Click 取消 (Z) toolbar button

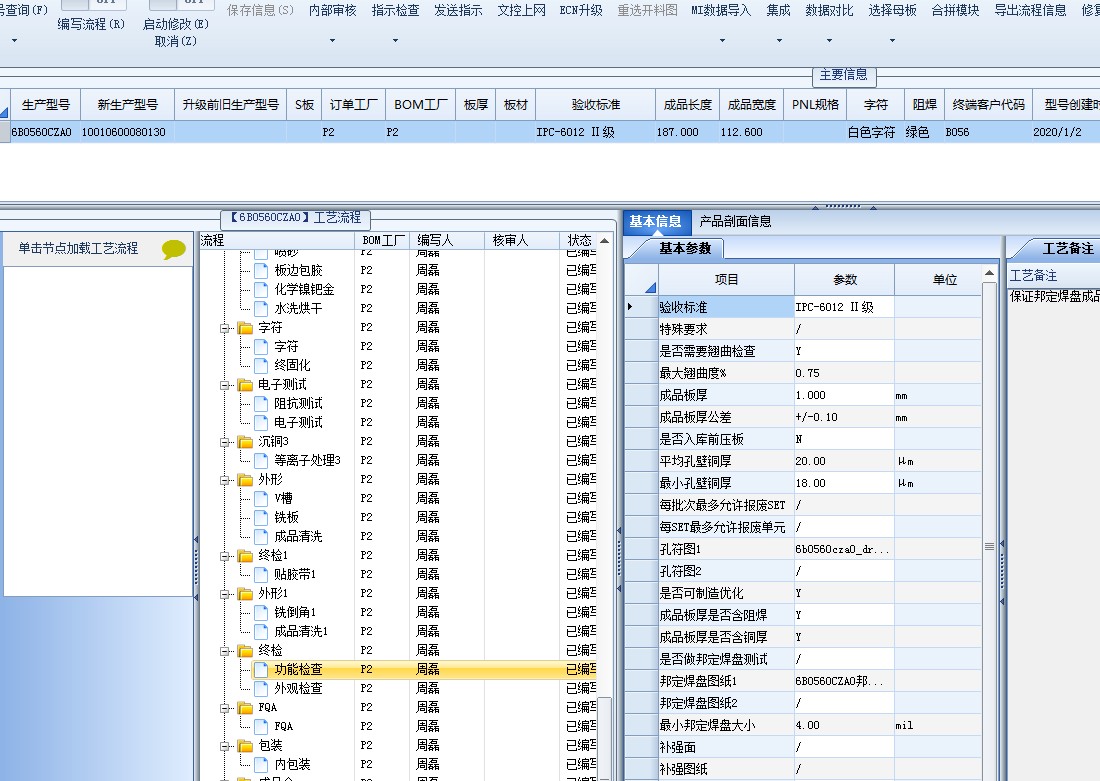175,41
